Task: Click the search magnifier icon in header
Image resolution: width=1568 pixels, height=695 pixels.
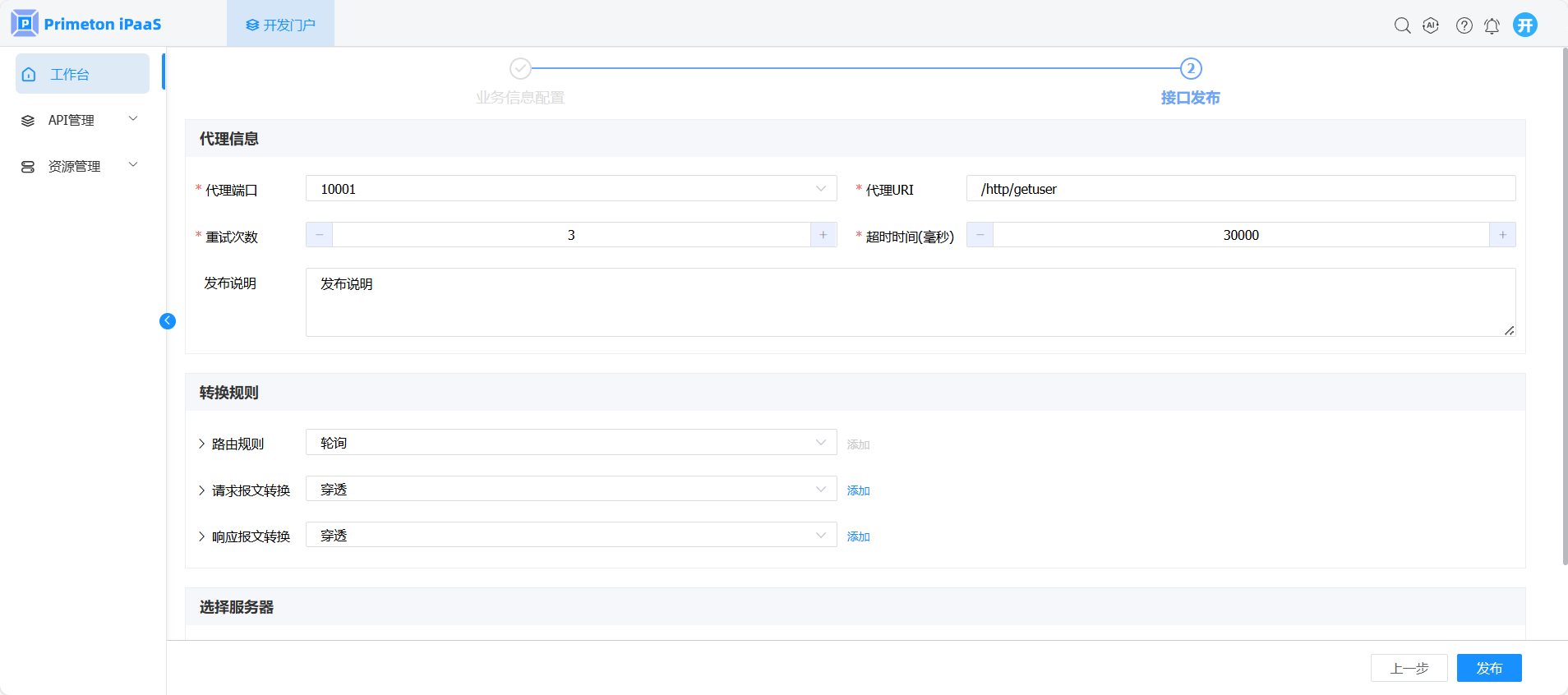Action: pyautogui.click(x=1402, y=25)
